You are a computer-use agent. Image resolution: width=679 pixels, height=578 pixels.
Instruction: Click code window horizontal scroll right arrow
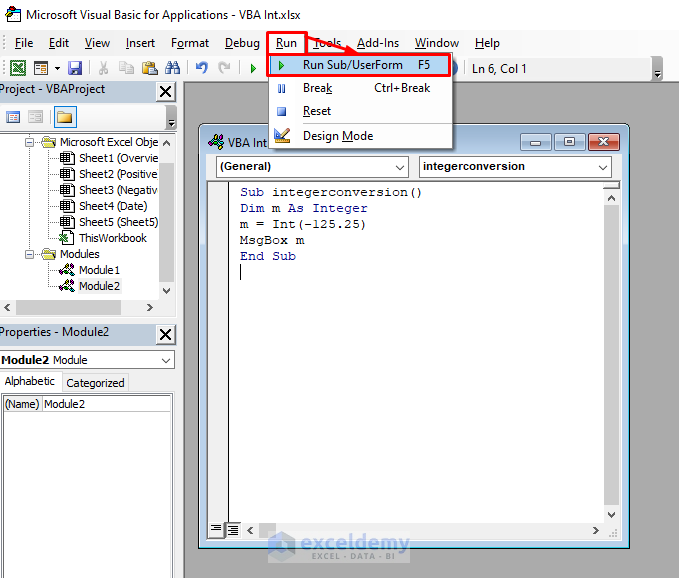coord(596,530)
